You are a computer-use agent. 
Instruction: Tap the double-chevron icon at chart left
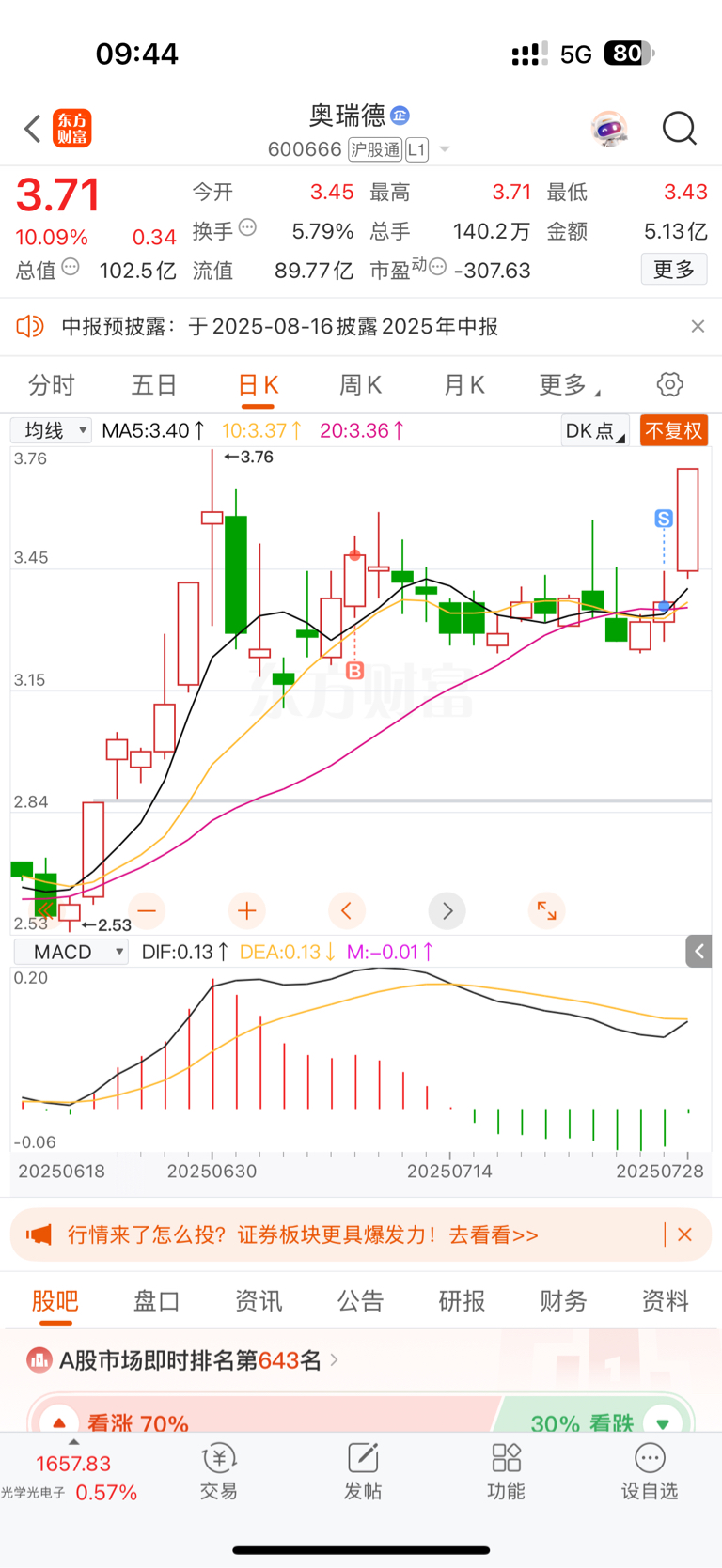[x=46, y=909]
